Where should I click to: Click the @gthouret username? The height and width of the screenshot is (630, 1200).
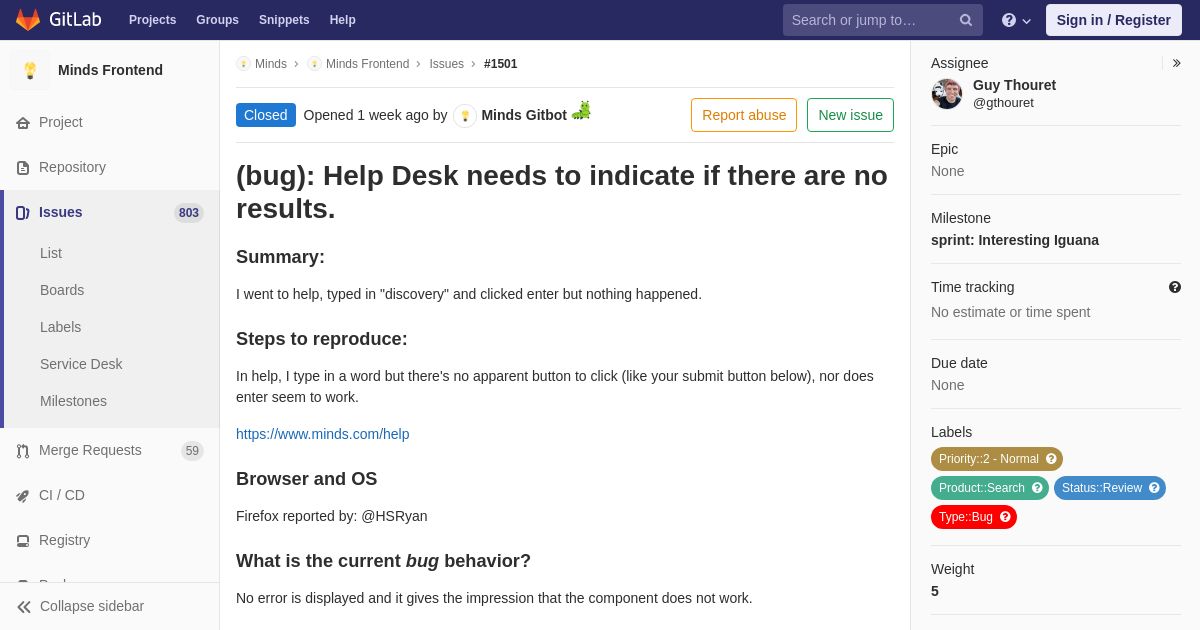(1003, 103)
